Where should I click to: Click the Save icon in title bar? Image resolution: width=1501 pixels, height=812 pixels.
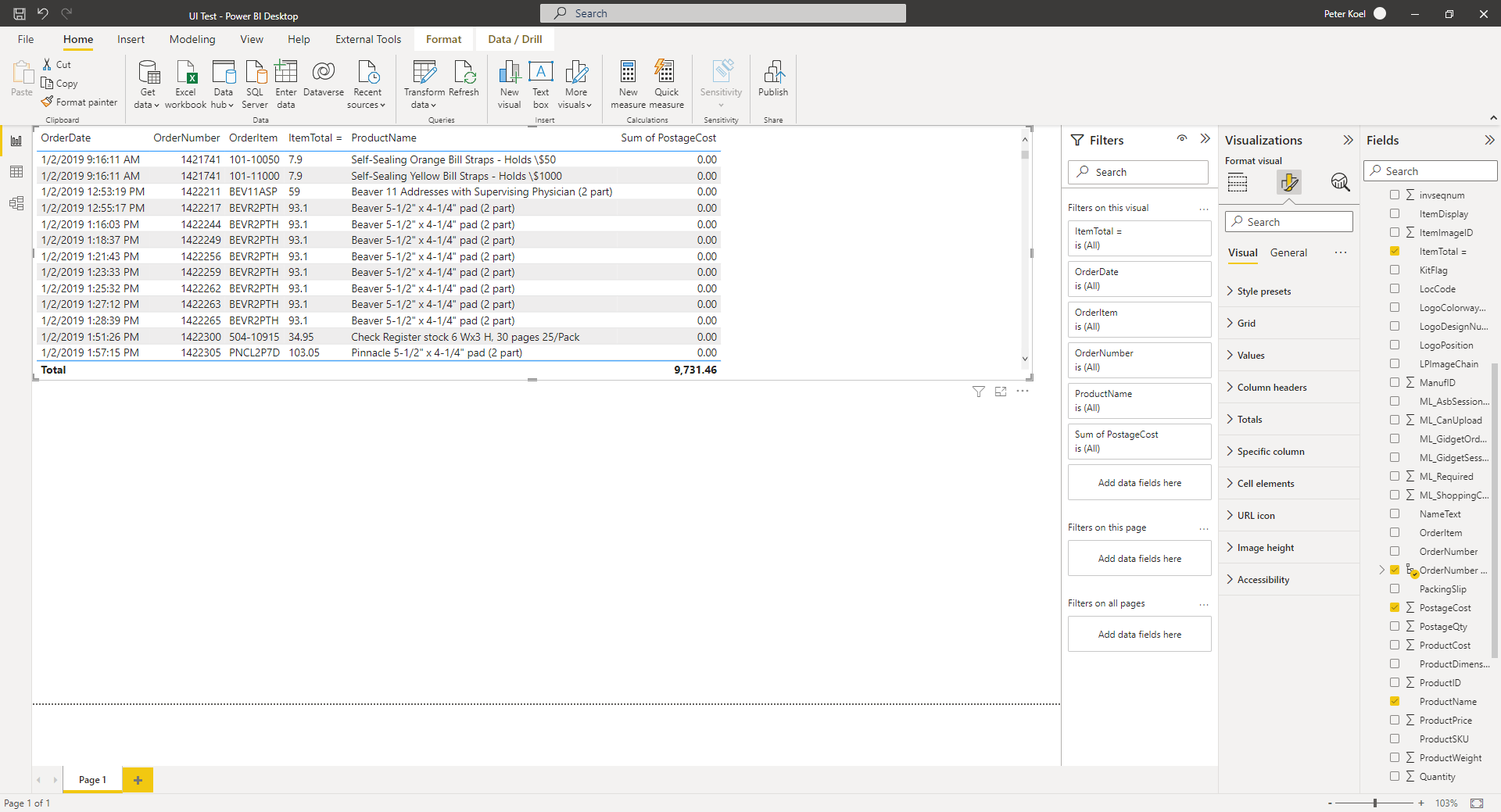(20, 13)
